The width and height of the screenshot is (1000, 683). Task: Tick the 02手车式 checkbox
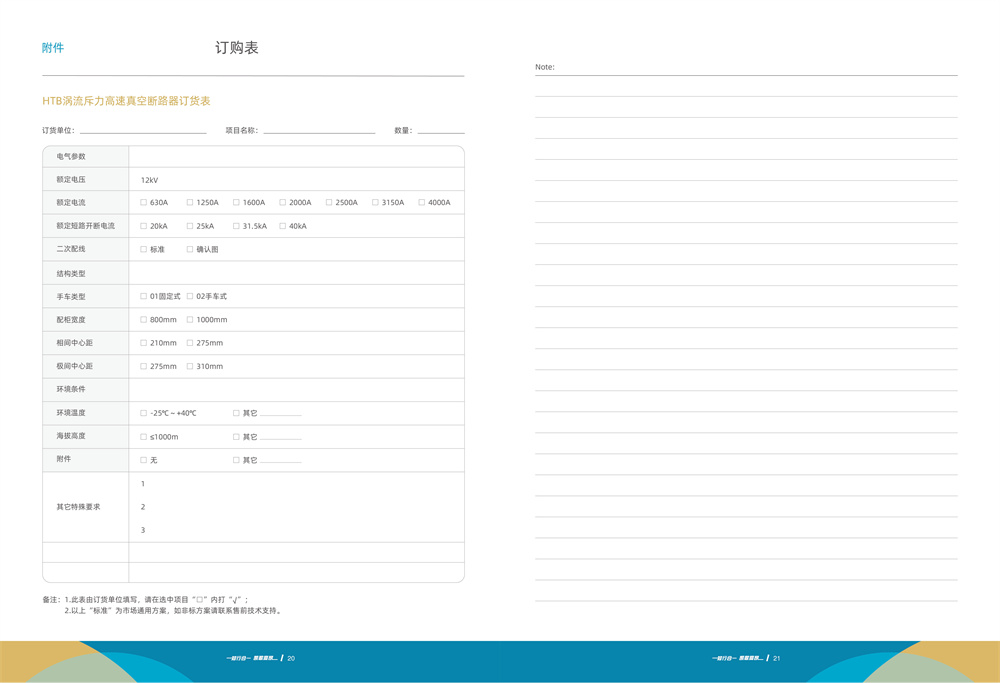190,296
